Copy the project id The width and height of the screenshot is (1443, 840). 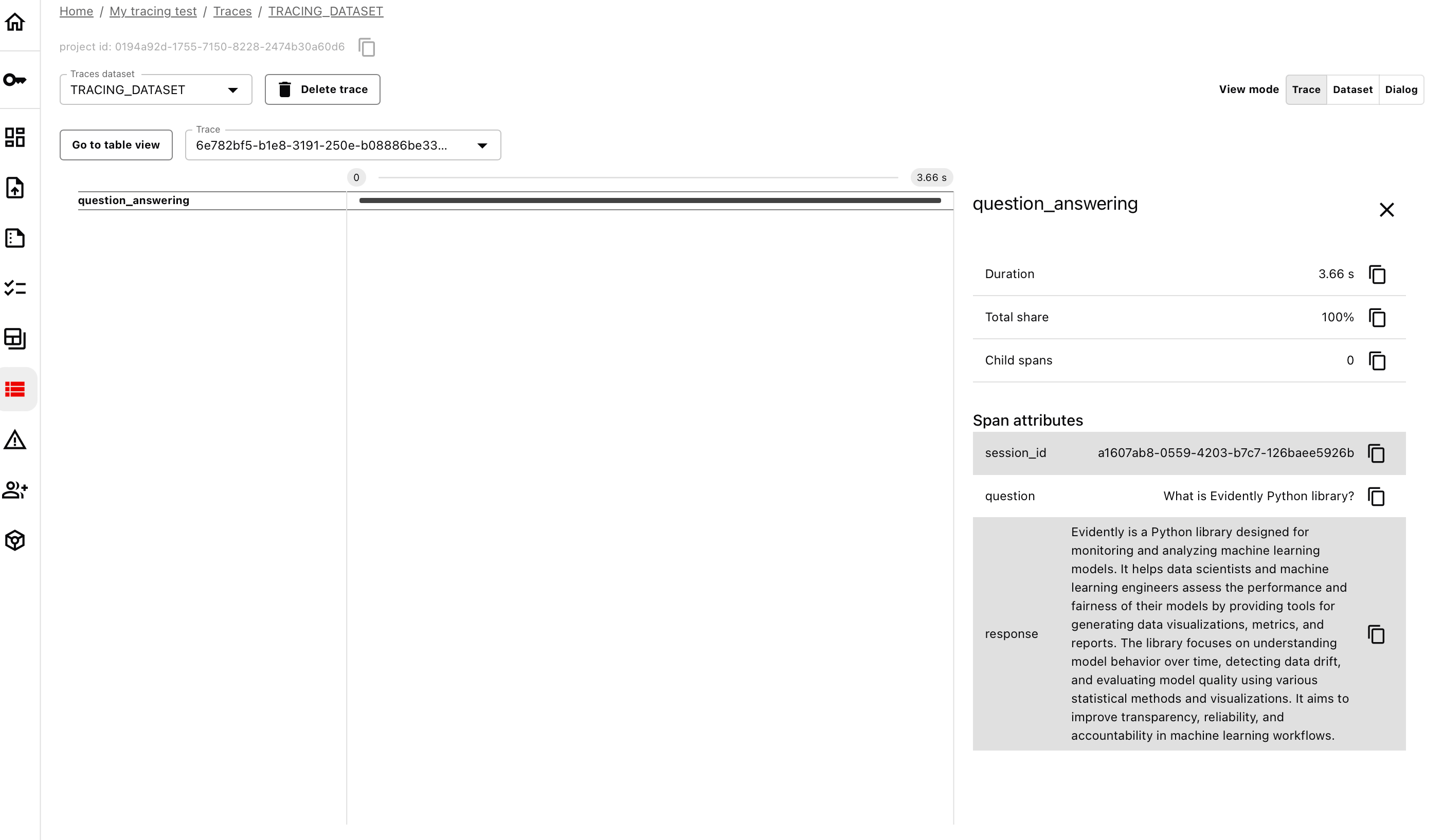367,47
